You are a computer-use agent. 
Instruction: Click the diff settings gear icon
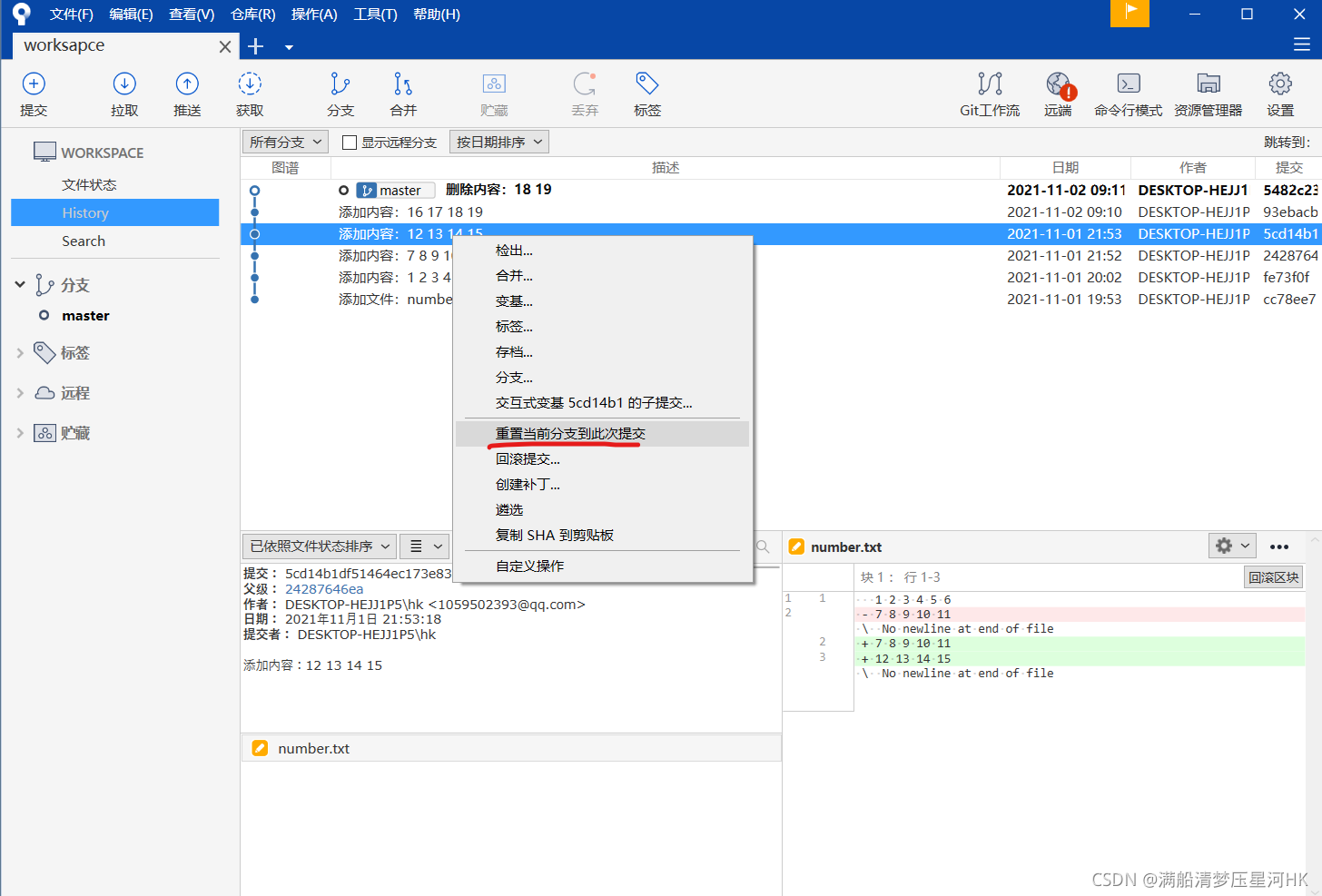[x=1232, y=546]
